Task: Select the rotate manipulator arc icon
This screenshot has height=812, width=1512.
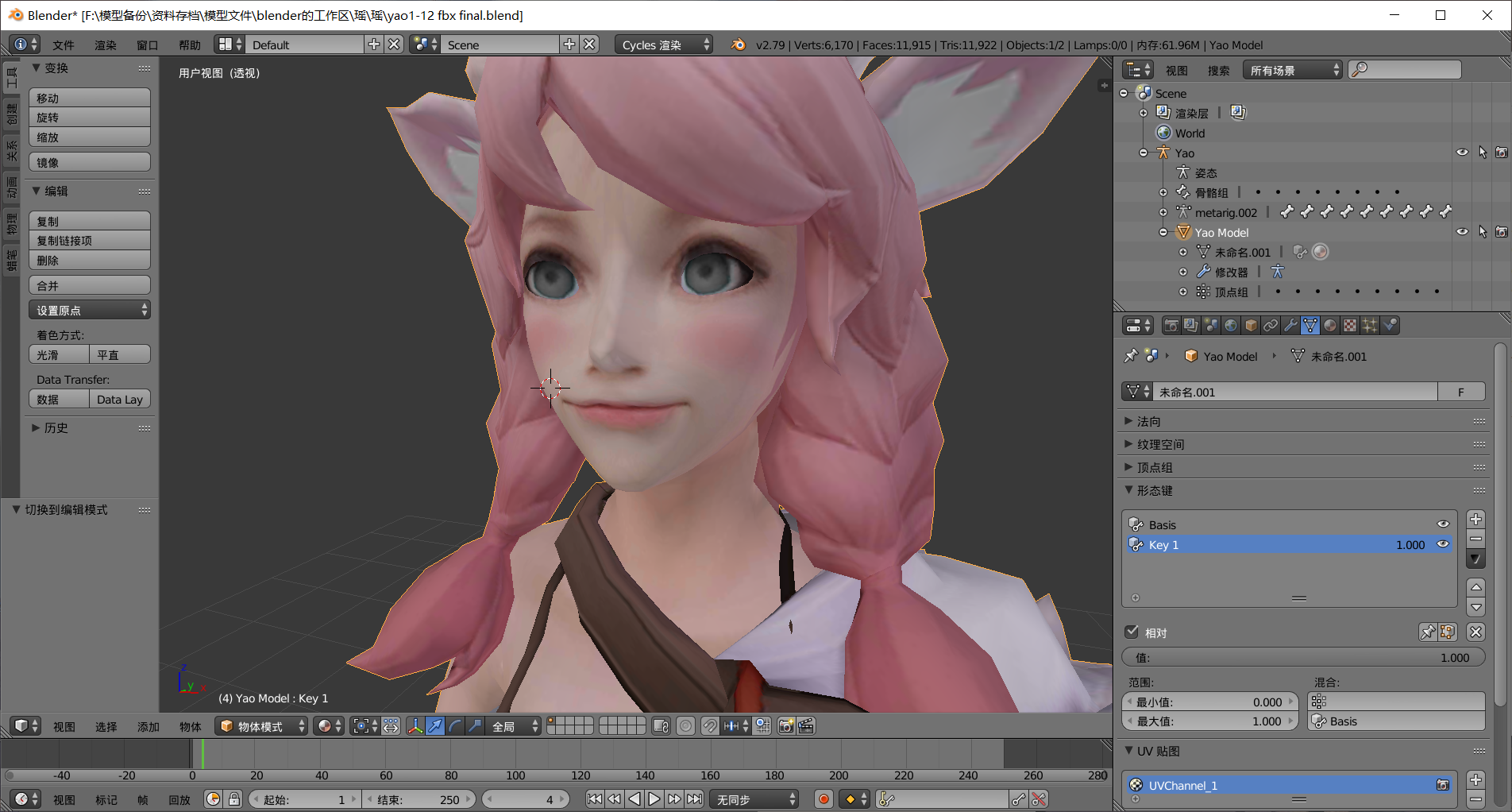Action: tap(455, 725)
